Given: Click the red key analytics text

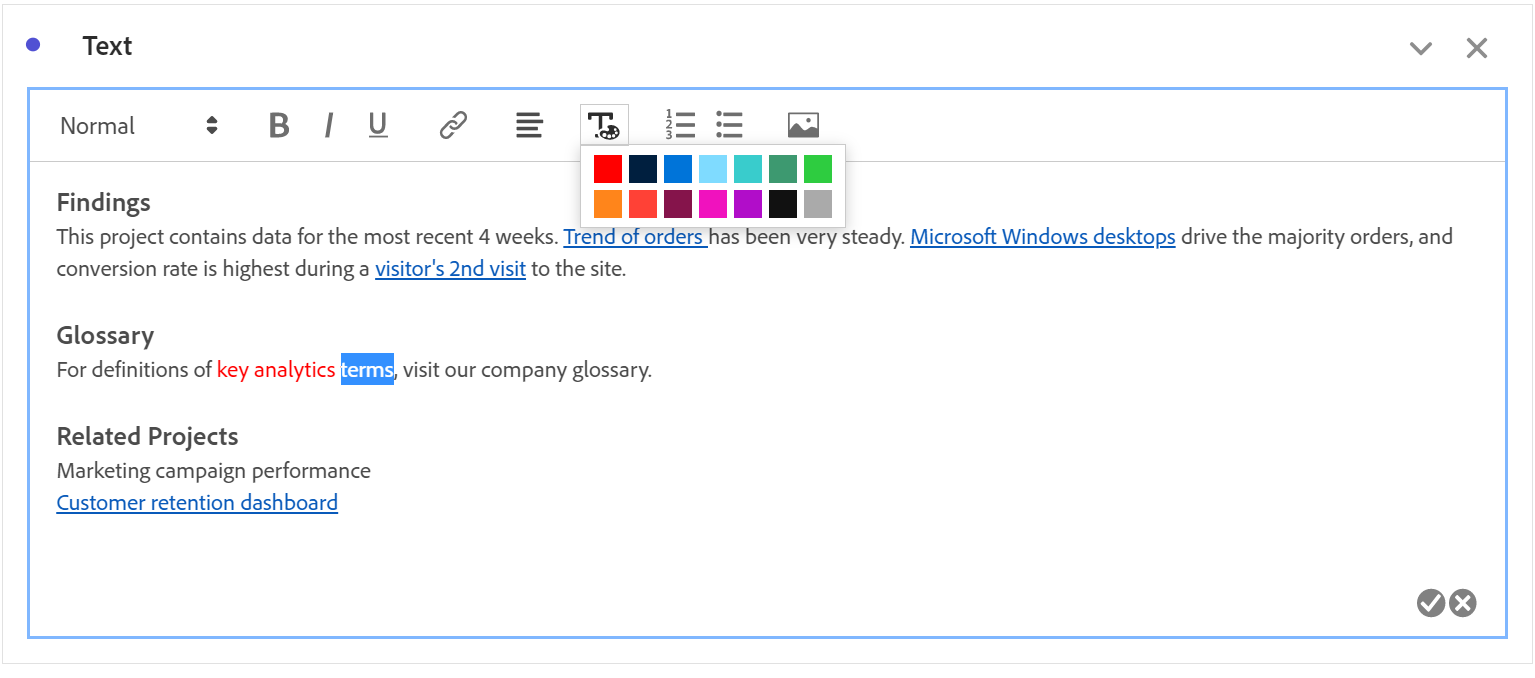Looking at the screenshot, I should click(x=276, y=370).
